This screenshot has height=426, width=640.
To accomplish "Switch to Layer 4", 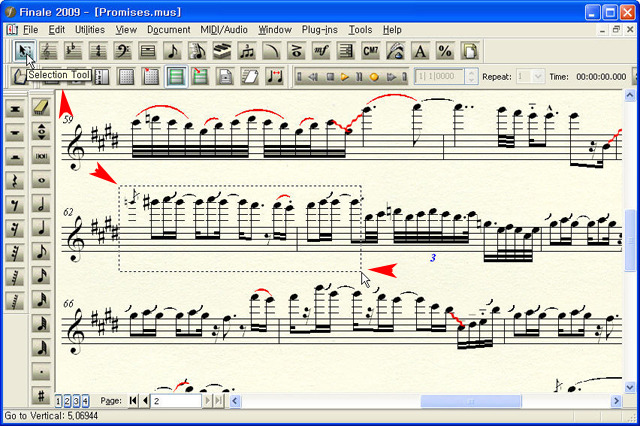I will tap(85, 401).
